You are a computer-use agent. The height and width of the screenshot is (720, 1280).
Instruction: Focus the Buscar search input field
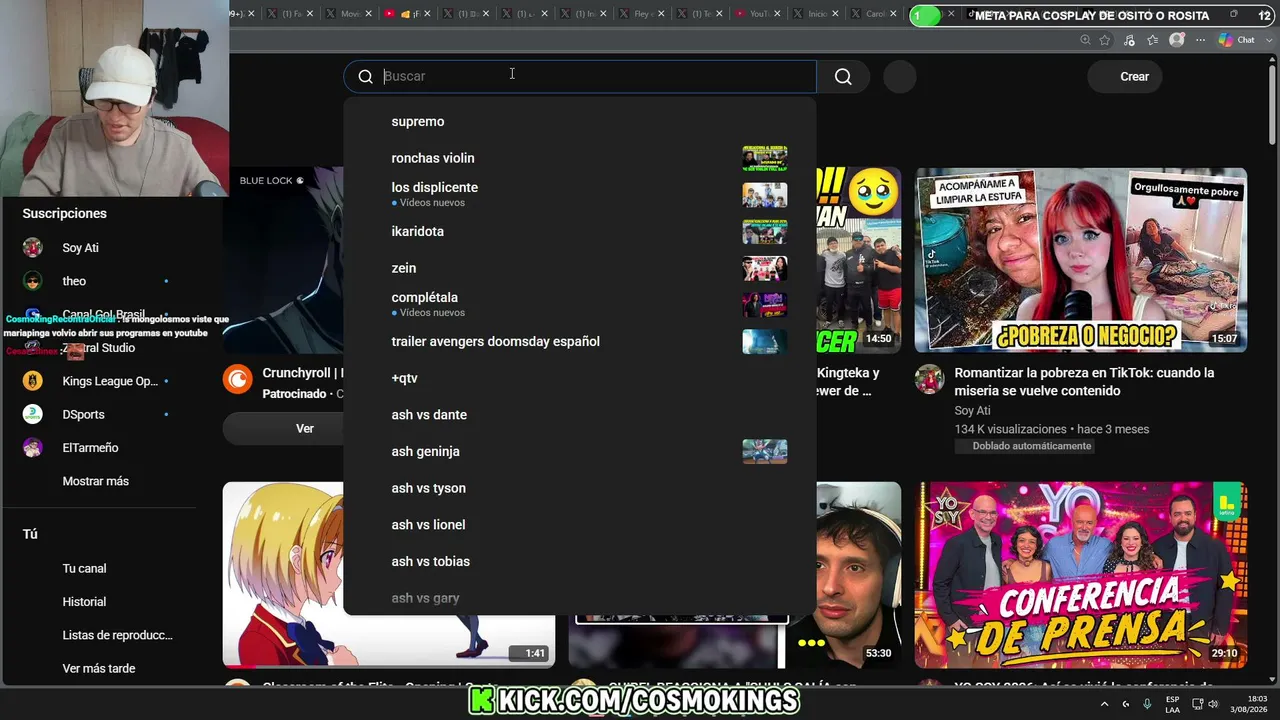[x=598, y=77]
